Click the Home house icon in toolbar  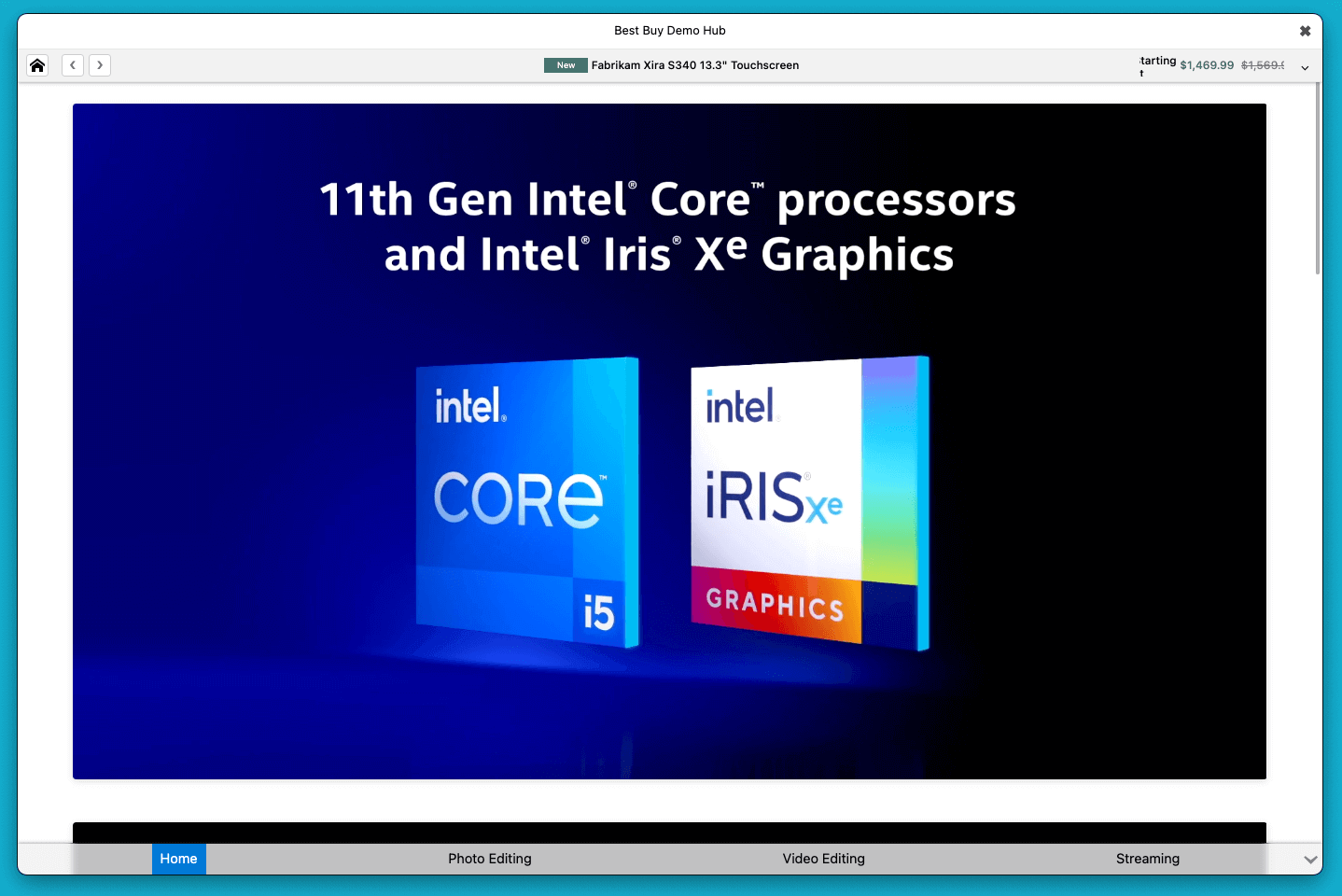[37, 65]
